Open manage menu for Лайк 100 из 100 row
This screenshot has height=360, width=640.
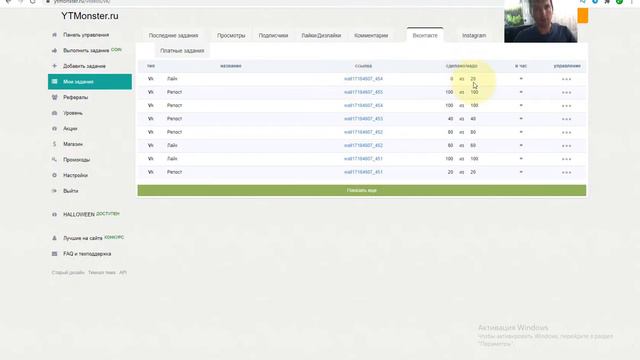click(566, 159)
